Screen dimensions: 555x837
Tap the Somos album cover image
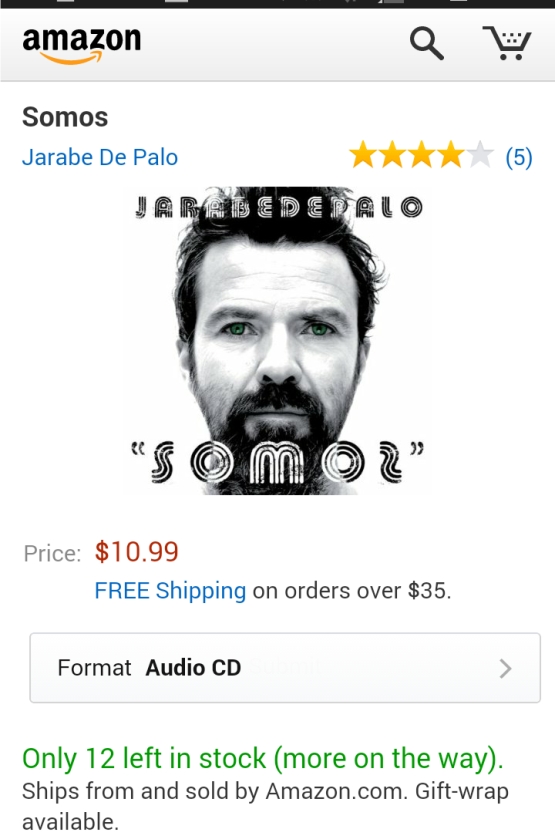click(278, 340)
